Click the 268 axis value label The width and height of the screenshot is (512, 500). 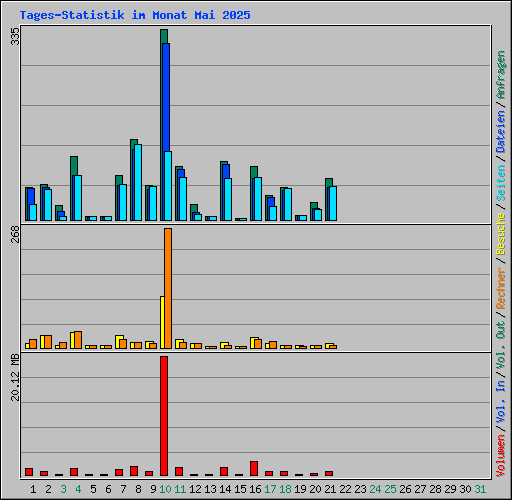[x=15, y=234]
